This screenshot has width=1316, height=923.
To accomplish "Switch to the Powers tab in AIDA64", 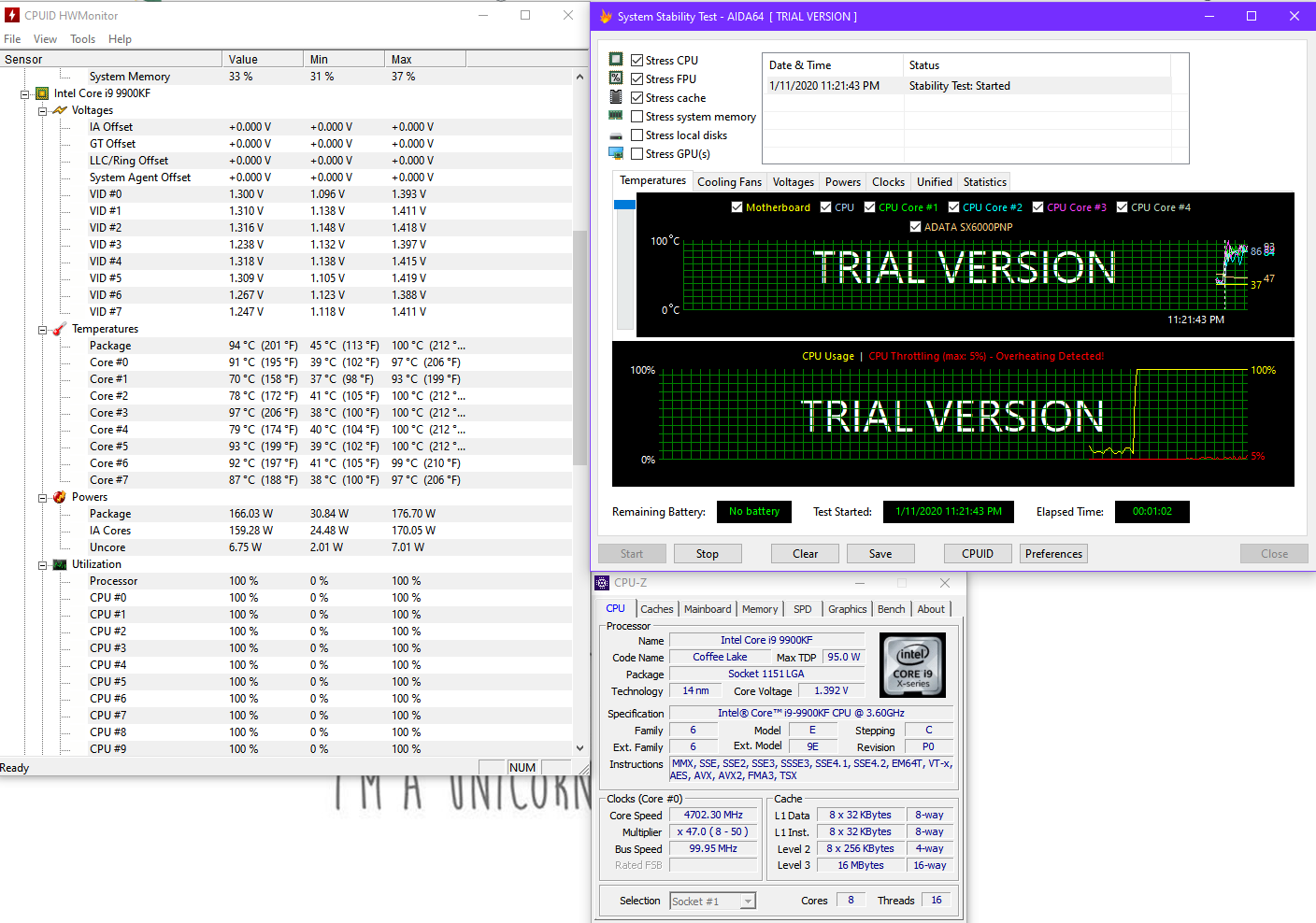I will [842, 182].
